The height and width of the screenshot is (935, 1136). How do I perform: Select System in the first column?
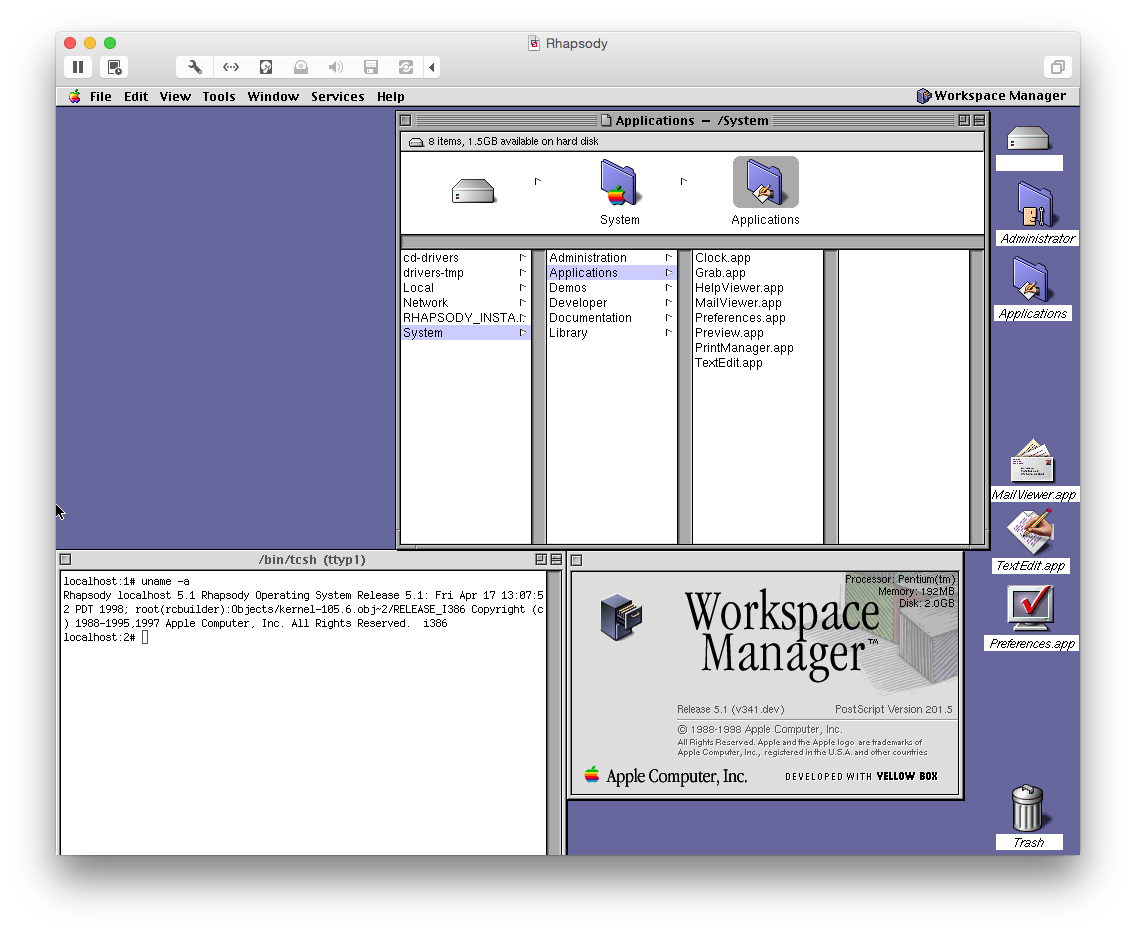[x=465, y=333]
